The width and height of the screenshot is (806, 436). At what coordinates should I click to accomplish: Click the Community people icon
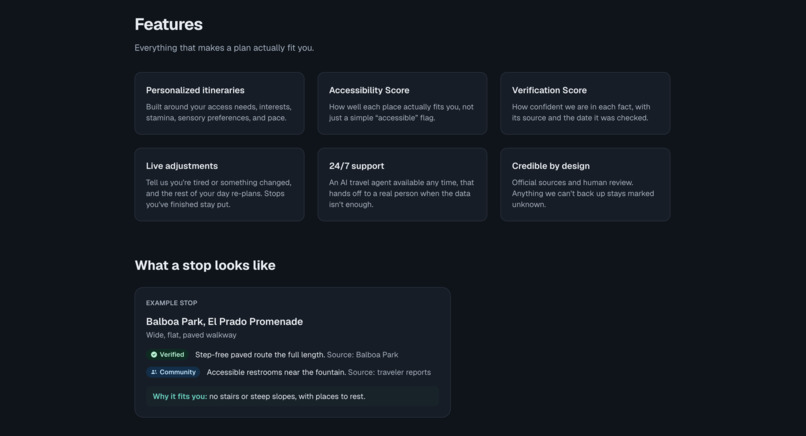click(x=154, y=372)
